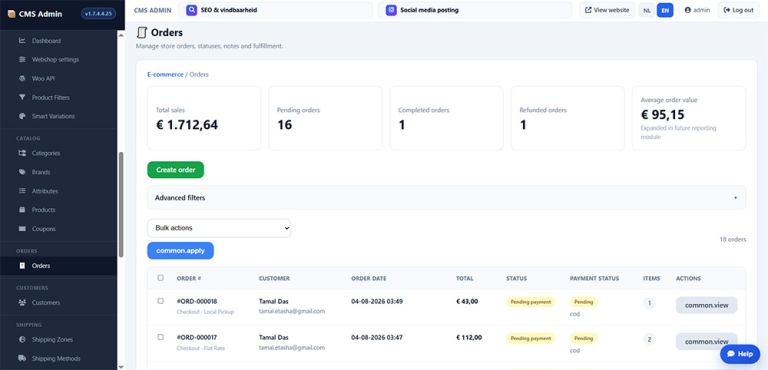This screenshot has height=370, width=768.
Task: Click order number #ORD-000017
Action: 197,338
